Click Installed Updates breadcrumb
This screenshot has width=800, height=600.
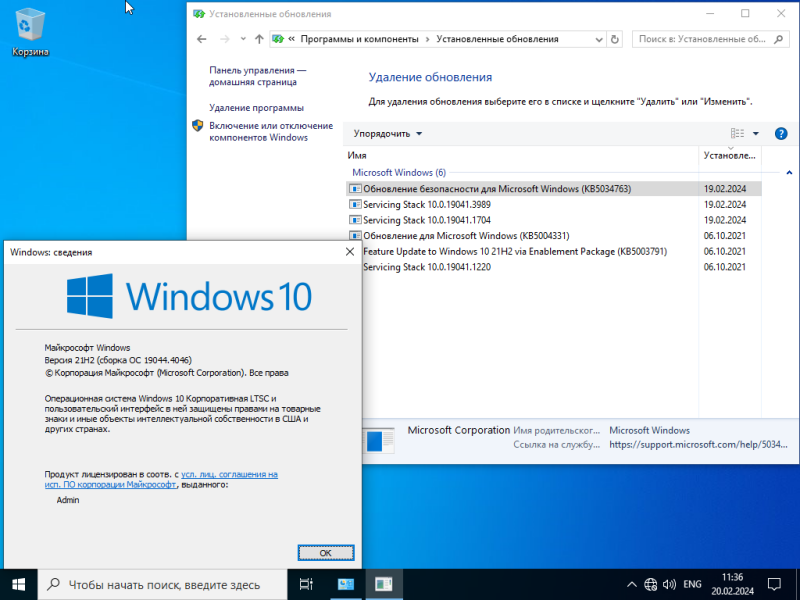coord(497,39)
